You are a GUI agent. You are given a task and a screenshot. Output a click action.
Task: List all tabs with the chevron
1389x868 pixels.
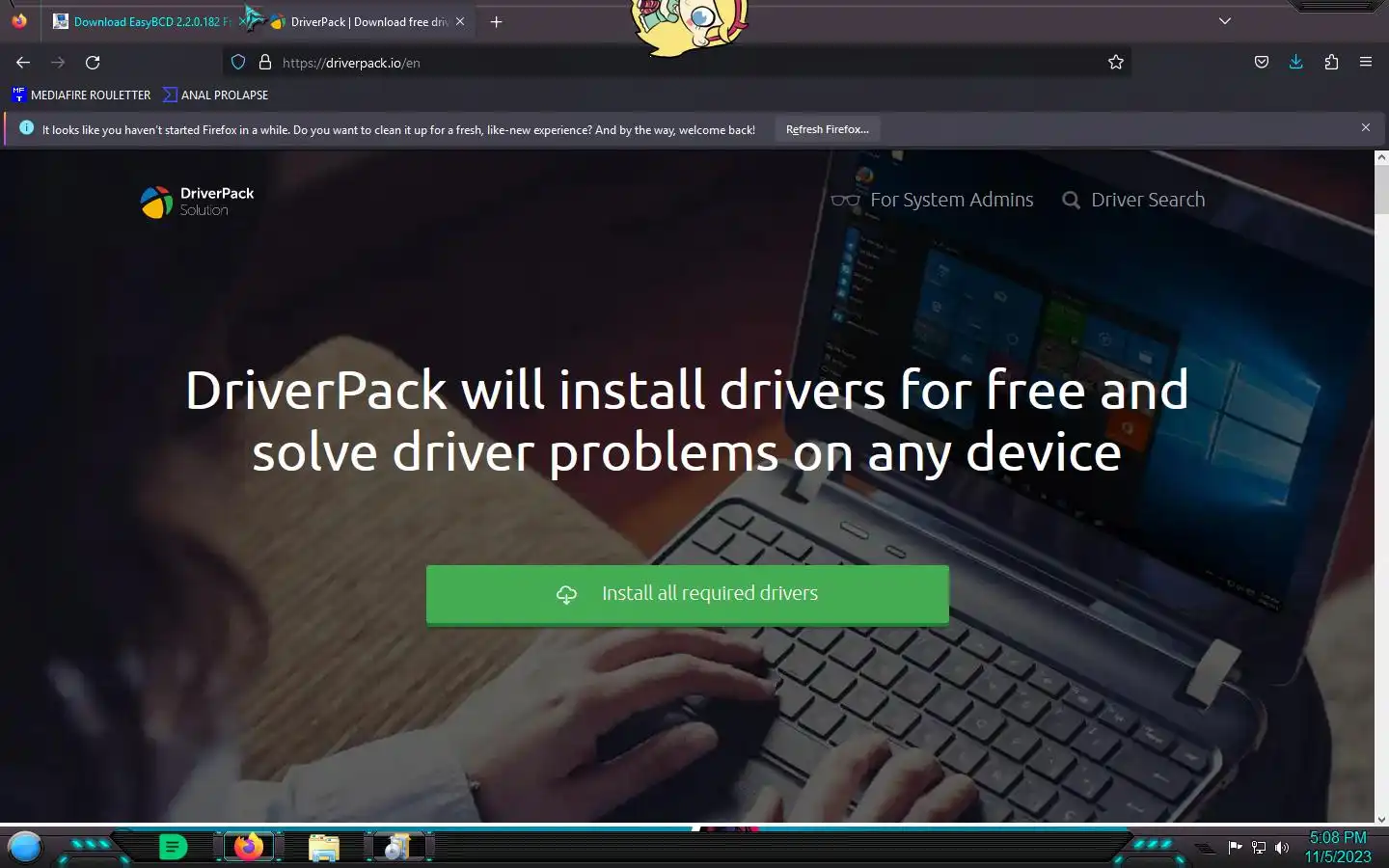pos(1225,21)
